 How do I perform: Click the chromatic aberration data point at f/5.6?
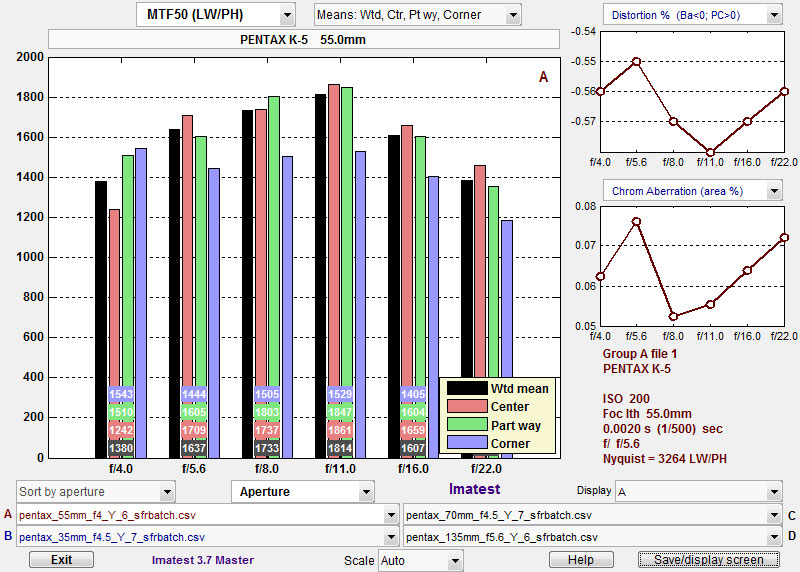coord(637,221)
